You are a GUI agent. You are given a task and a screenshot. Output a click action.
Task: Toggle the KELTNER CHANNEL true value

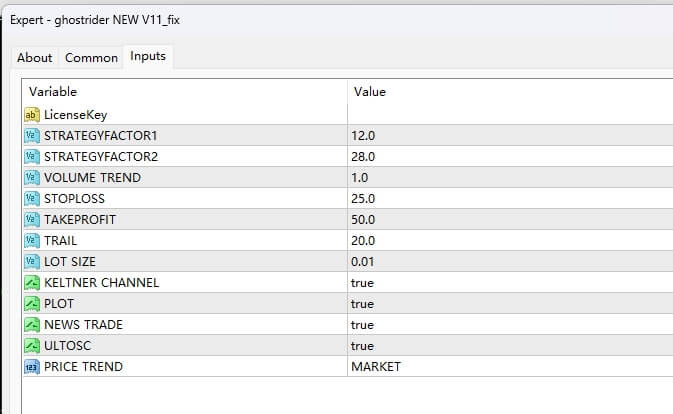pyautogui.click(x=362, y=282)
